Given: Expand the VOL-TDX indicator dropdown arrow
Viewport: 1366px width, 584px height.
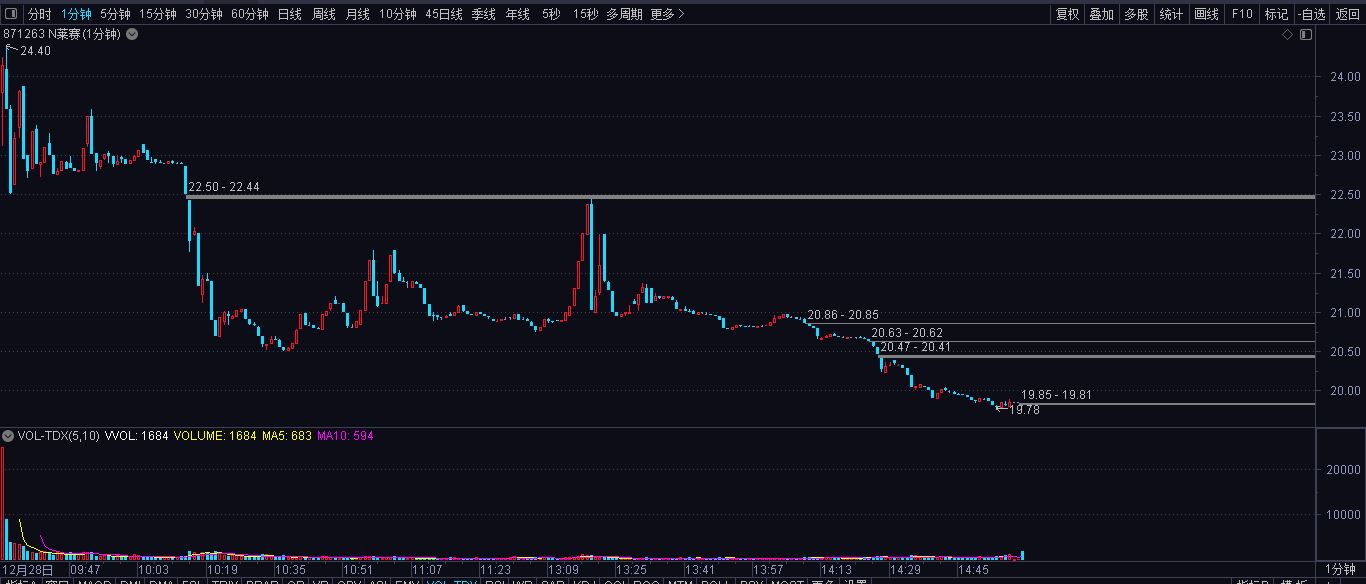Looking at the screenshot, I should pos(8,436).
